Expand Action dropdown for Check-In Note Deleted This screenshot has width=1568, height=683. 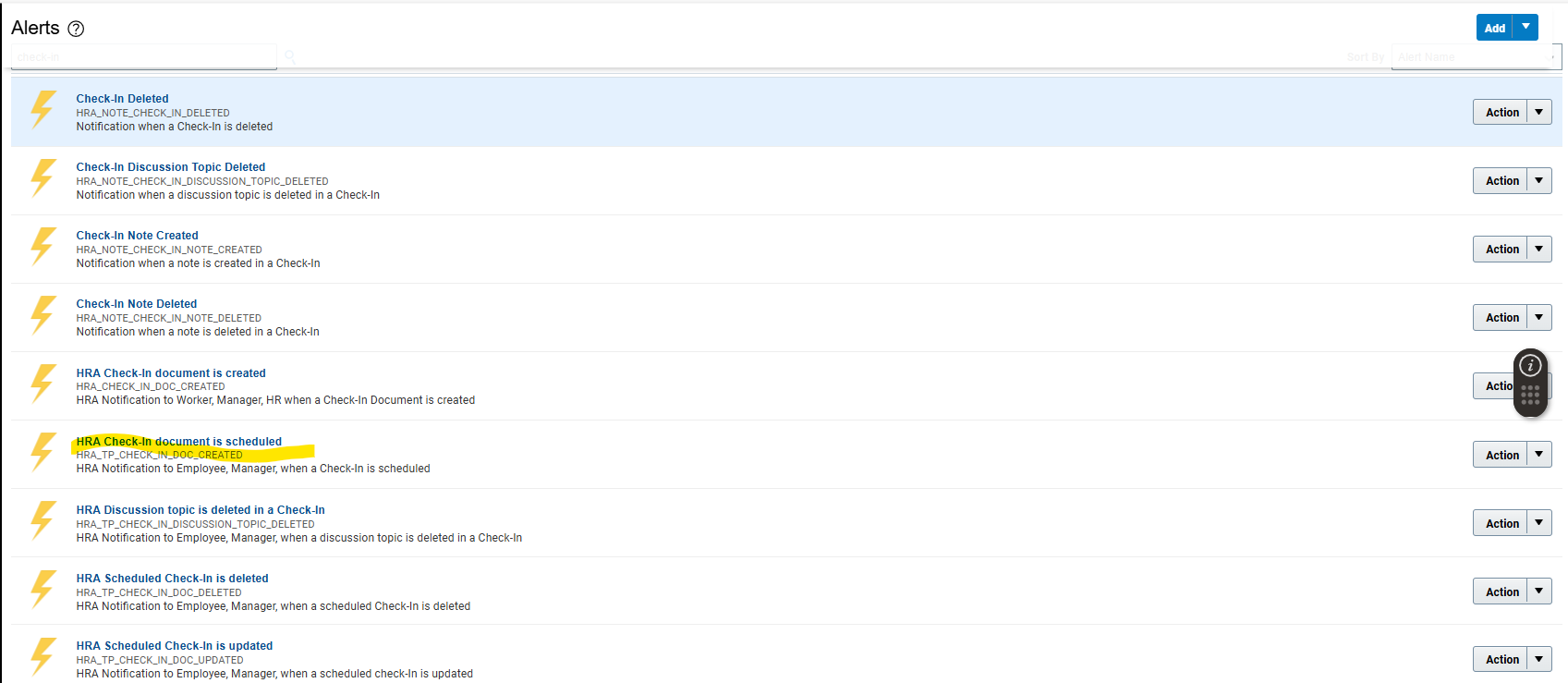[1539, 318]
